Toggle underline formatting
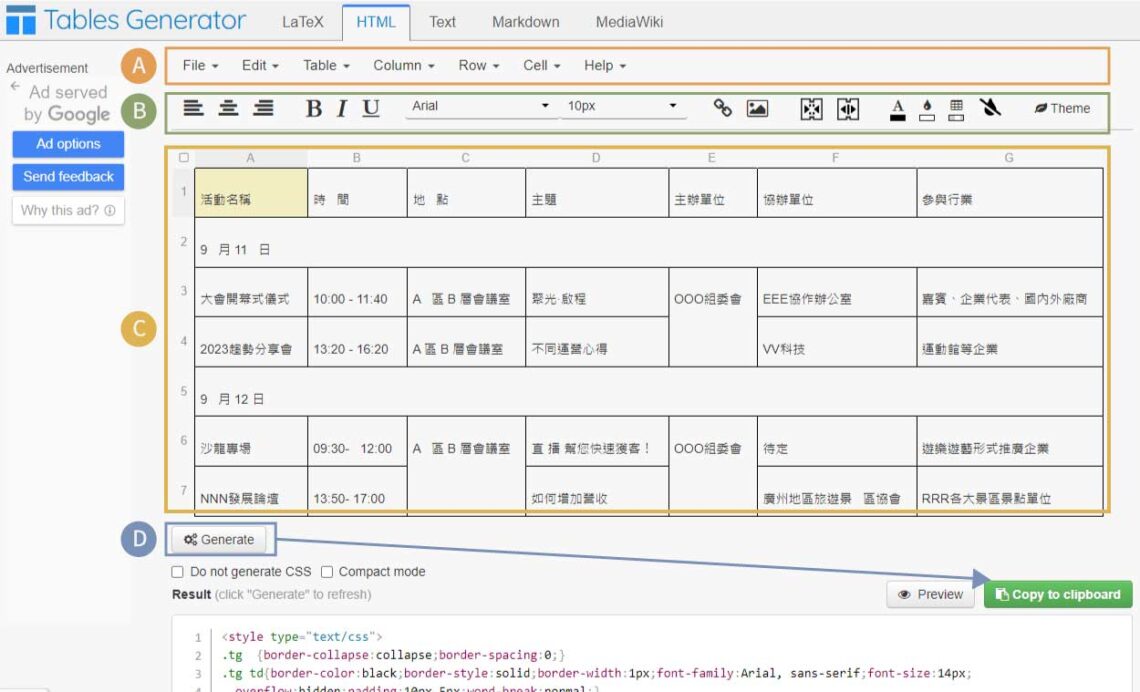This screenshot has height=692, width=1140. (x=371, y=108)
